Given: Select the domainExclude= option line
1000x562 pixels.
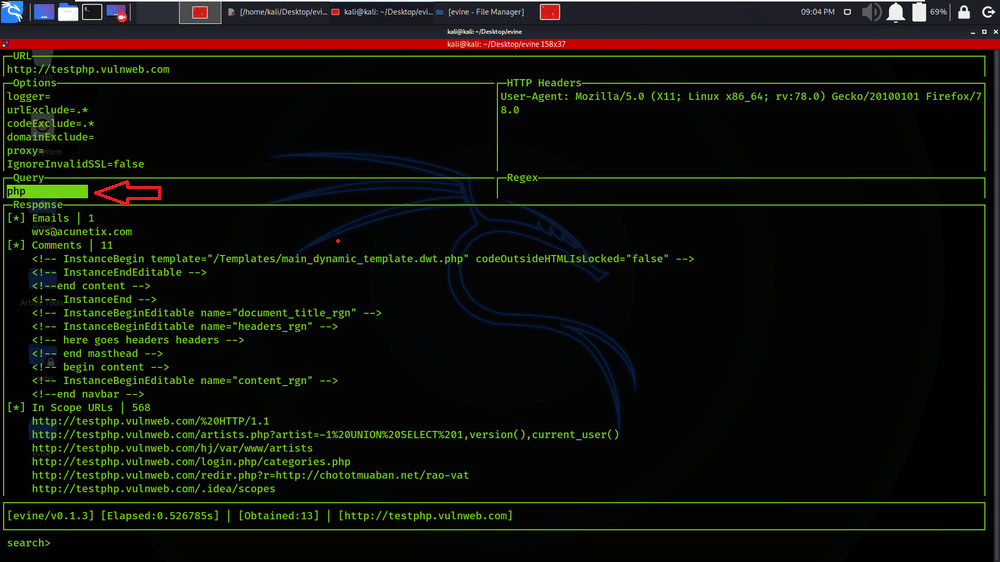Looking at the screenshot, I should point(50,137).
